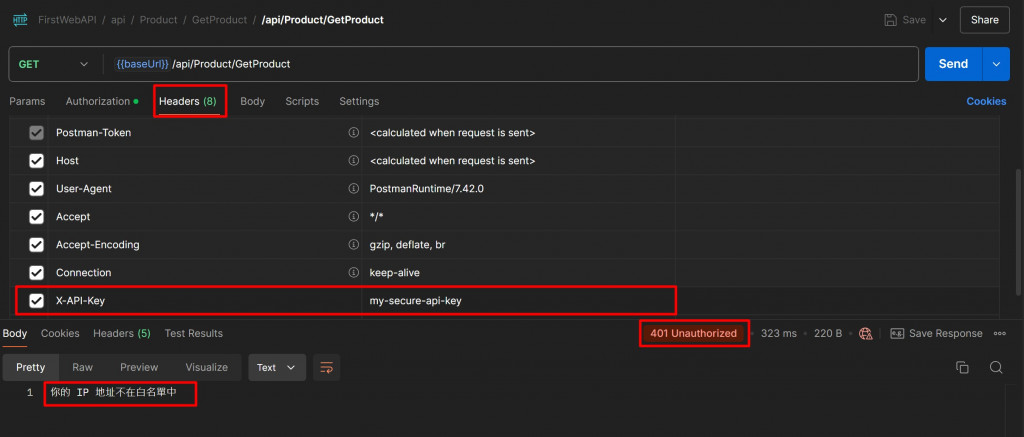Click the info icon next to Host header
Screen dimensions: 1024x437
(353, 161)
